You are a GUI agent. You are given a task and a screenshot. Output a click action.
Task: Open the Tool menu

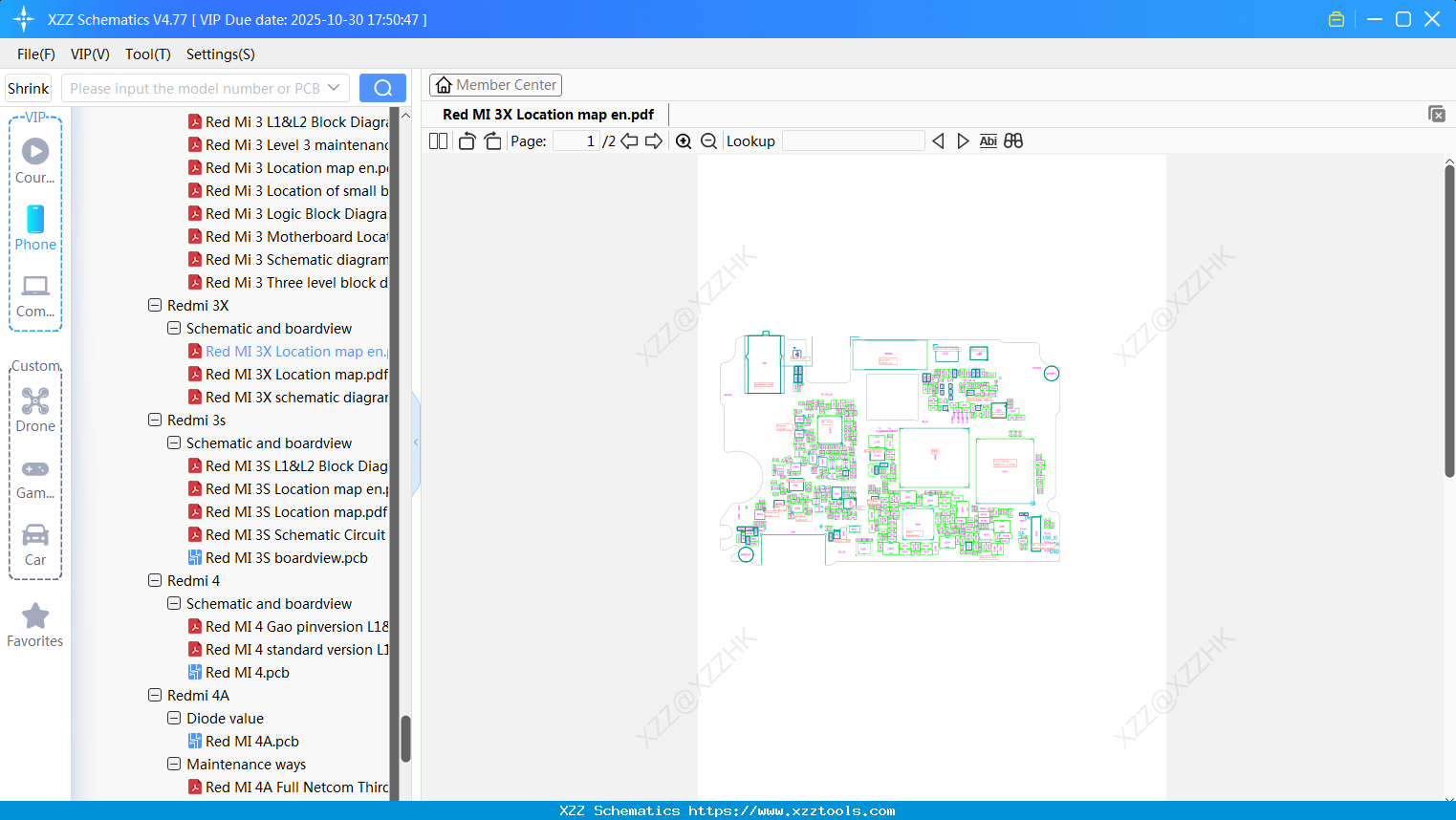point(147,54)
